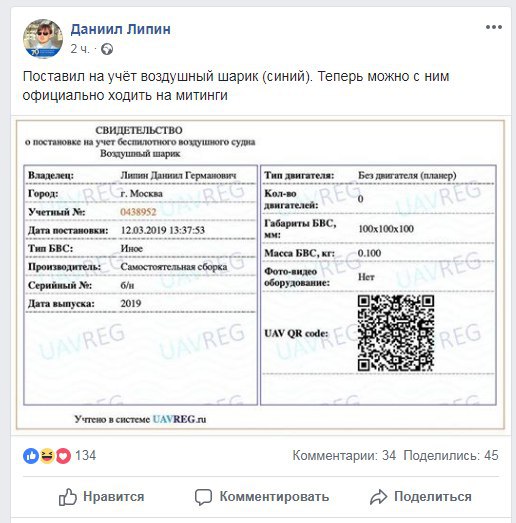Click the globe public privacy icon
This screenshot has width=516, height=523.
pos(107,49)
